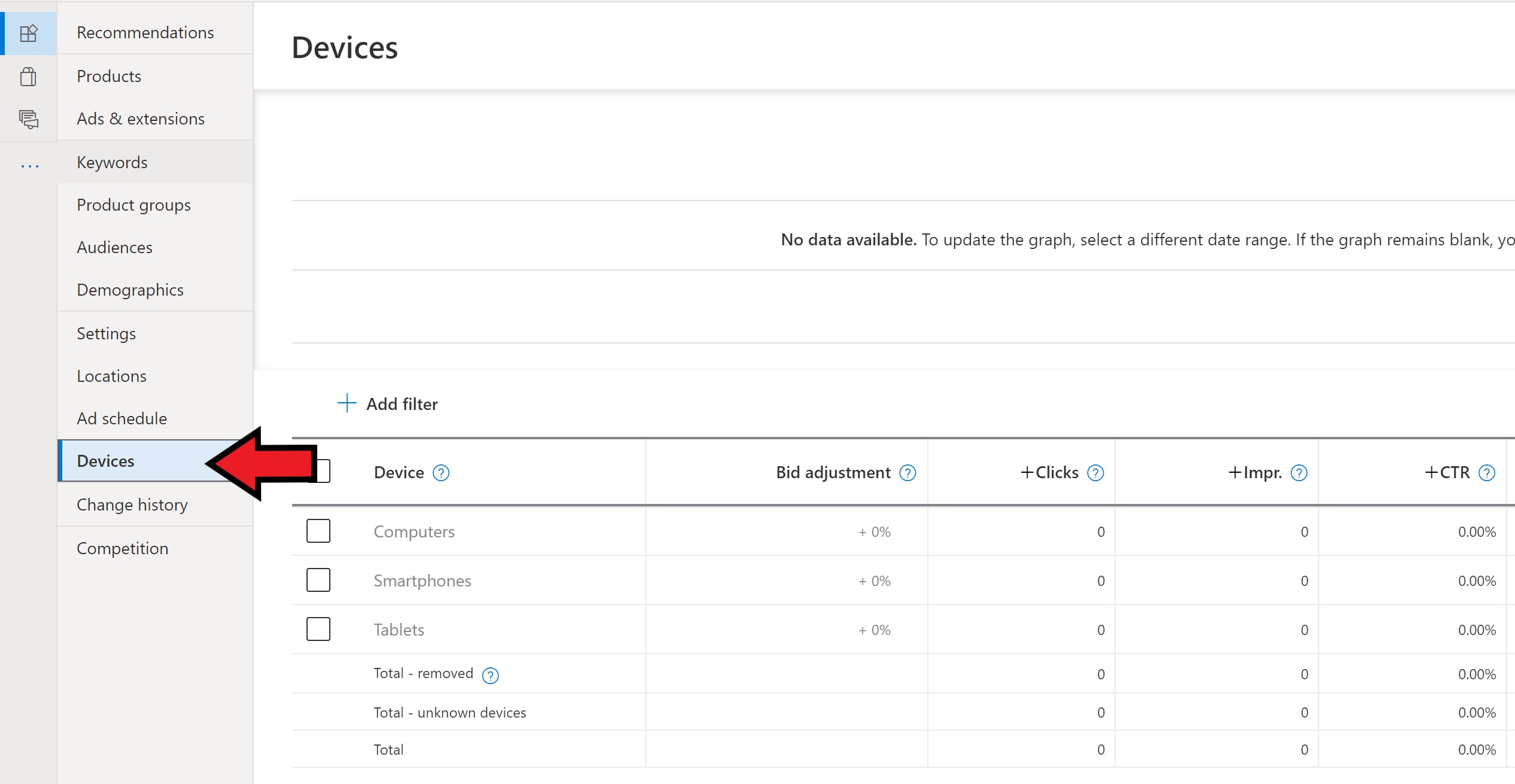Click help icon next to Bid adjustment
This screenshot has height=784, width=1515.
click(x=907, y=473)
